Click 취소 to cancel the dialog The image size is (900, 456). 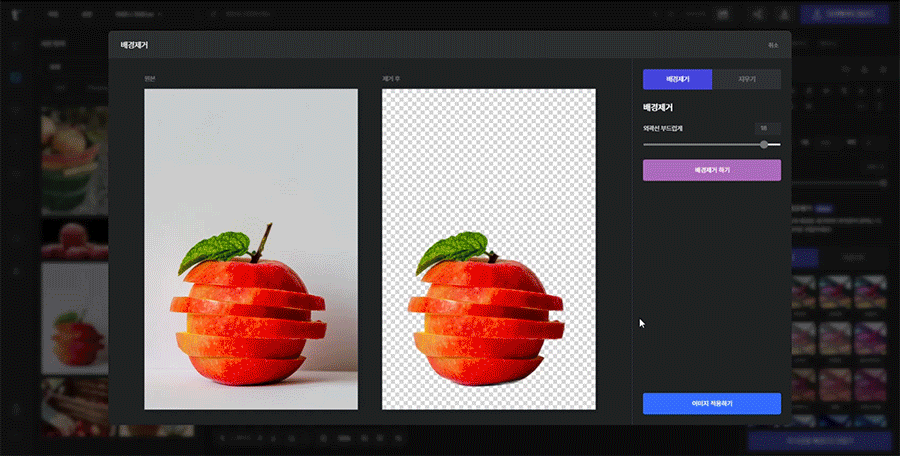(x=772, y=45)
